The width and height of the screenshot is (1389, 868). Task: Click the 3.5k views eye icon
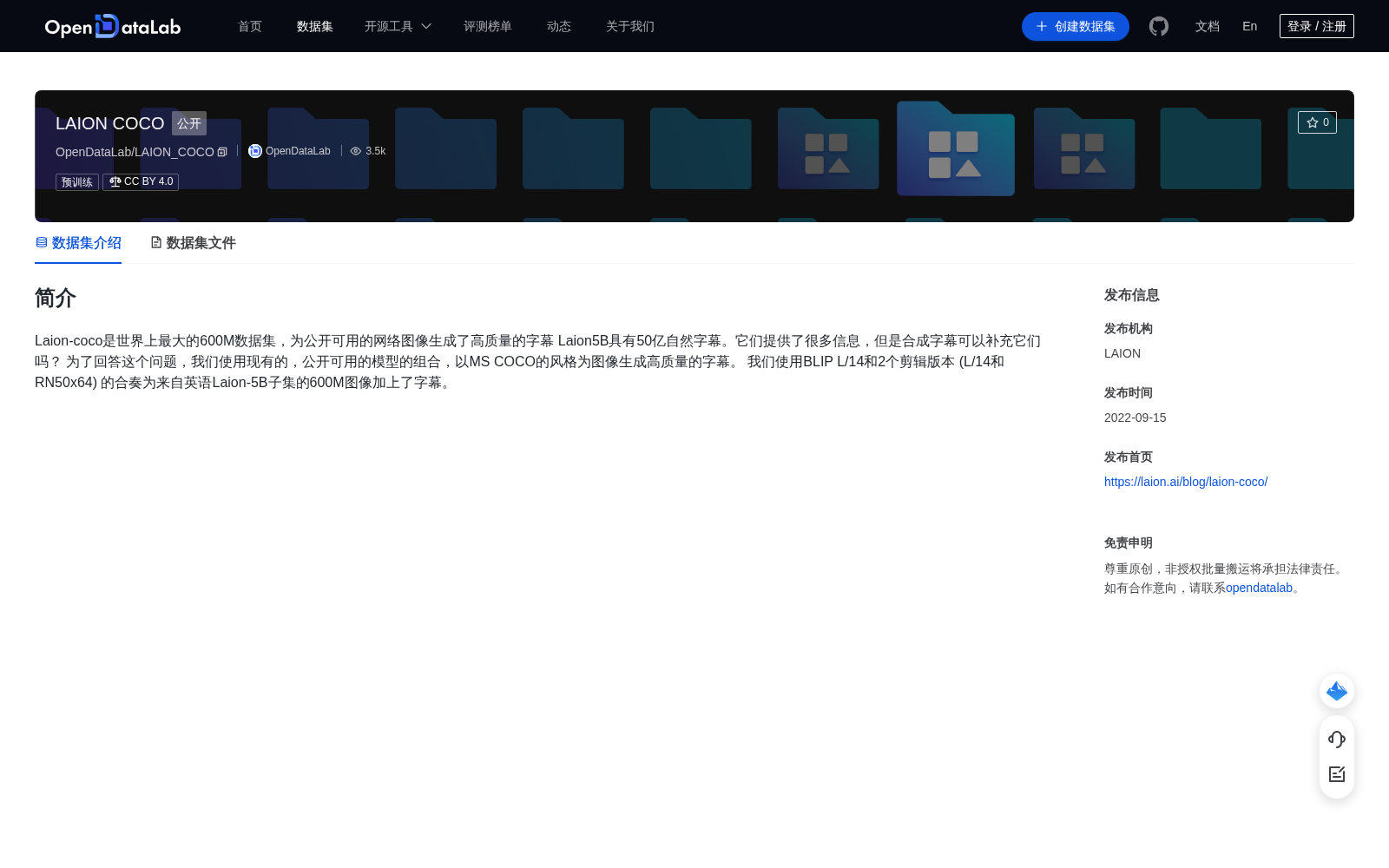tap(355, 151)
